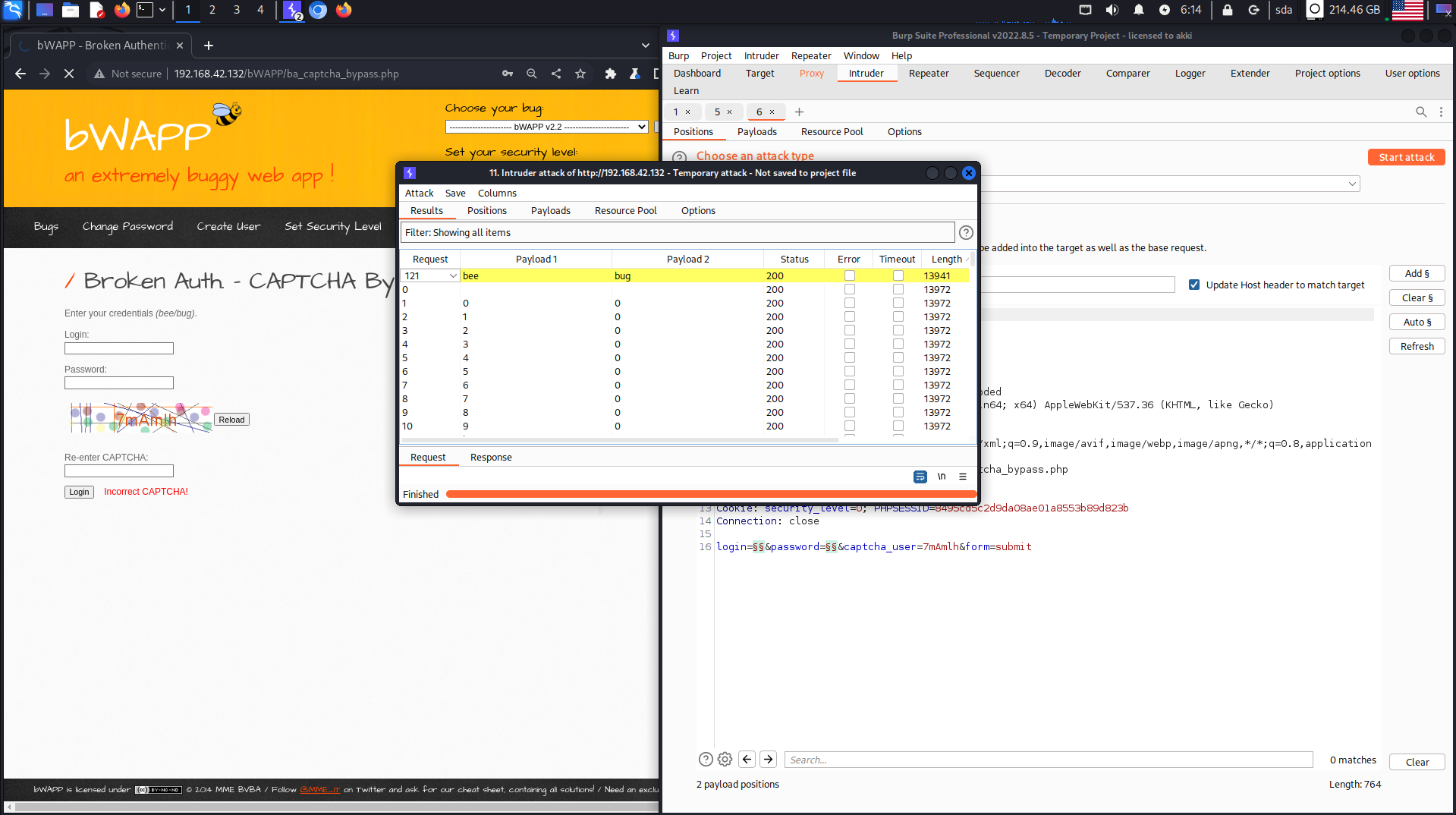Open the Columns menu

[497, 194]
